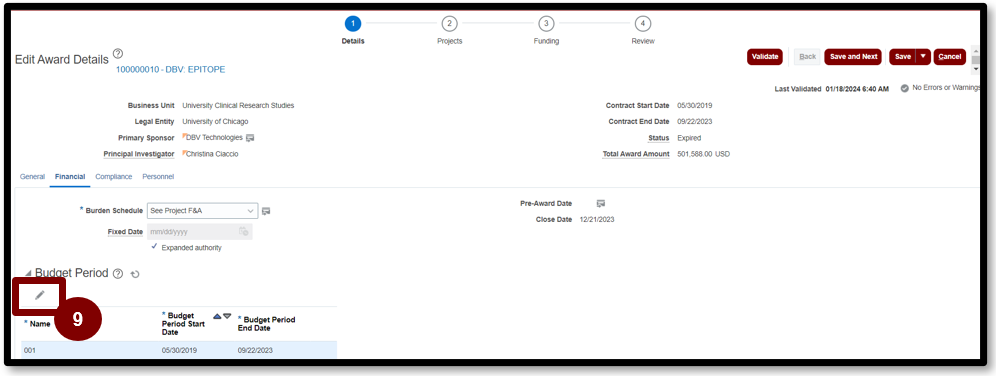This screenshot has height=376, width=996.
Task: Click the icon next to Burden Schedule dropdown
Action: click(266, 211)
